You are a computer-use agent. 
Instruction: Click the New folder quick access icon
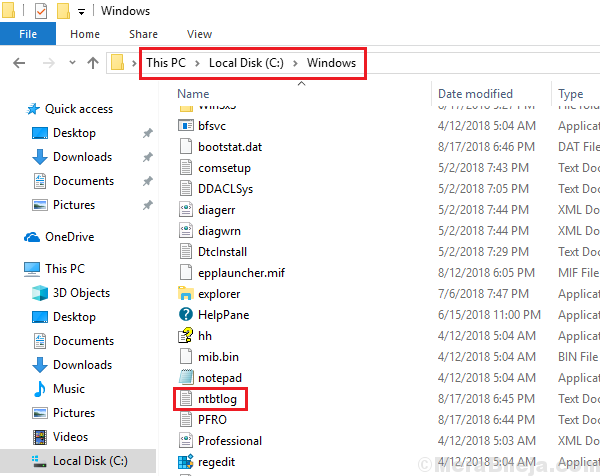click(63, 11)
